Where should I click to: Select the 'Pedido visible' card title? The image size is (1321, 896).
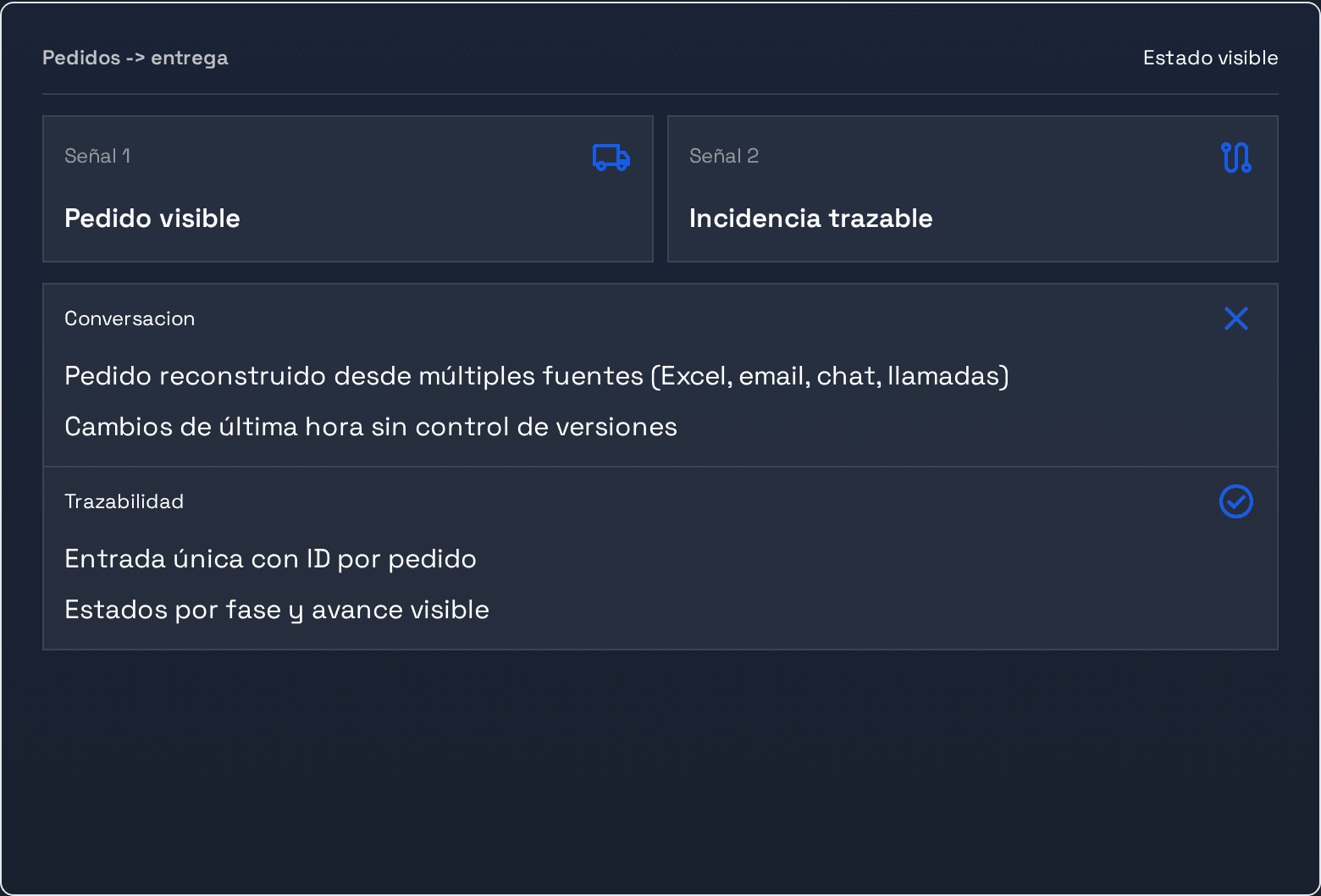pos(152,218)
